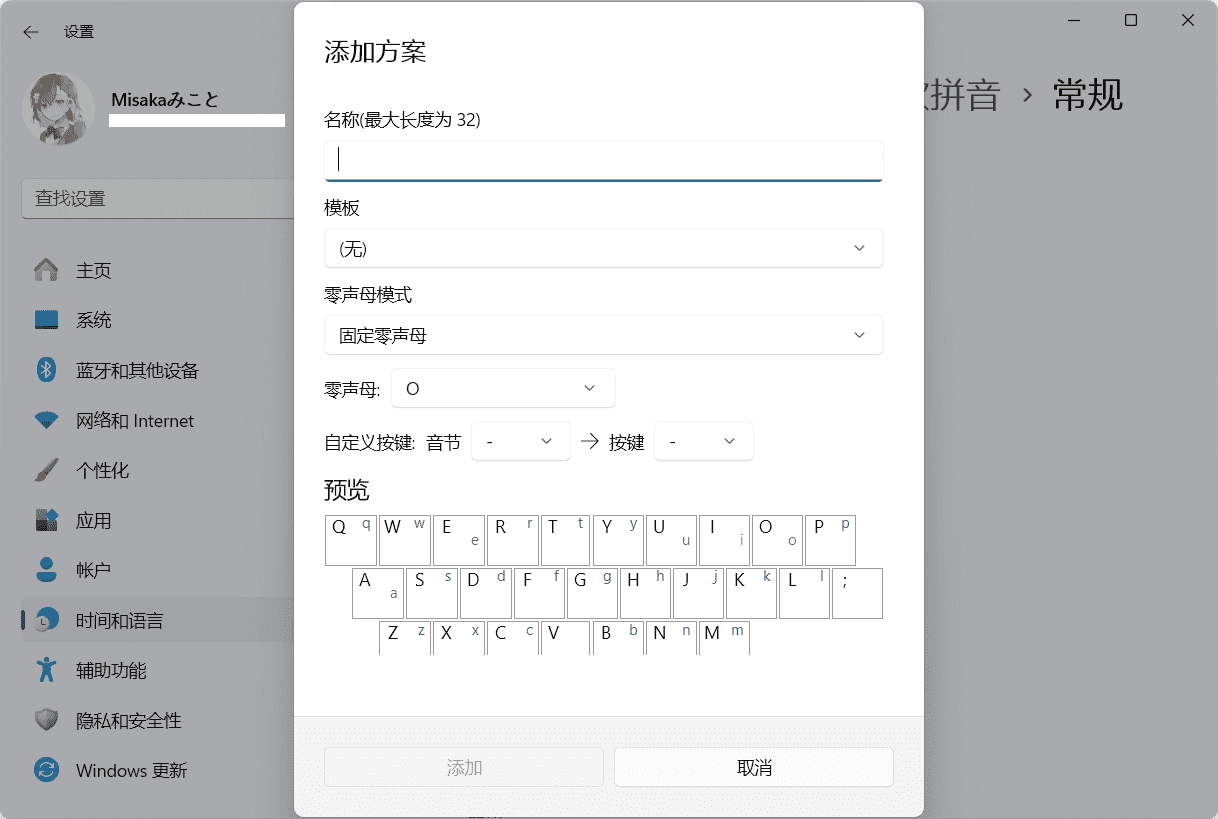1218x819 pixels.
Task: Click the Windows 更新 icon
Action: [x=45, y=770]
